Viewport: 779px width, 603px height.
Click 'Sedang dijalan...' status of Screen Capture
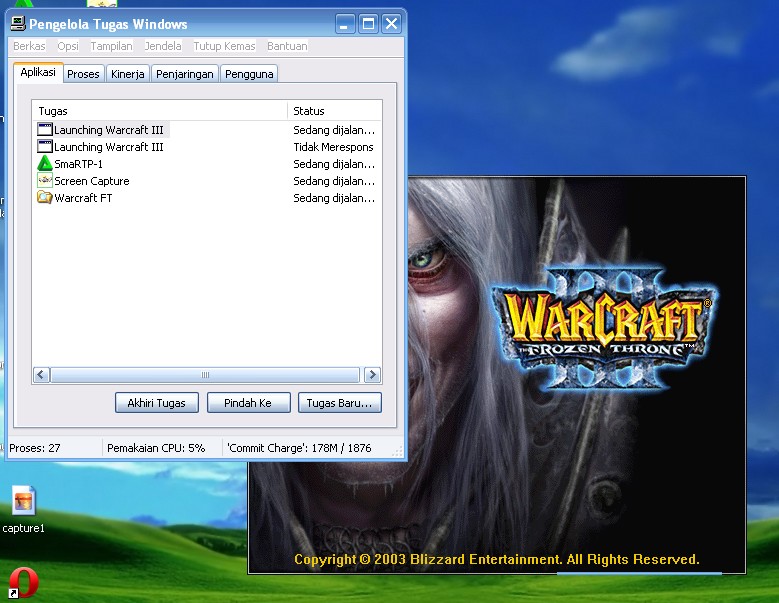334,181
